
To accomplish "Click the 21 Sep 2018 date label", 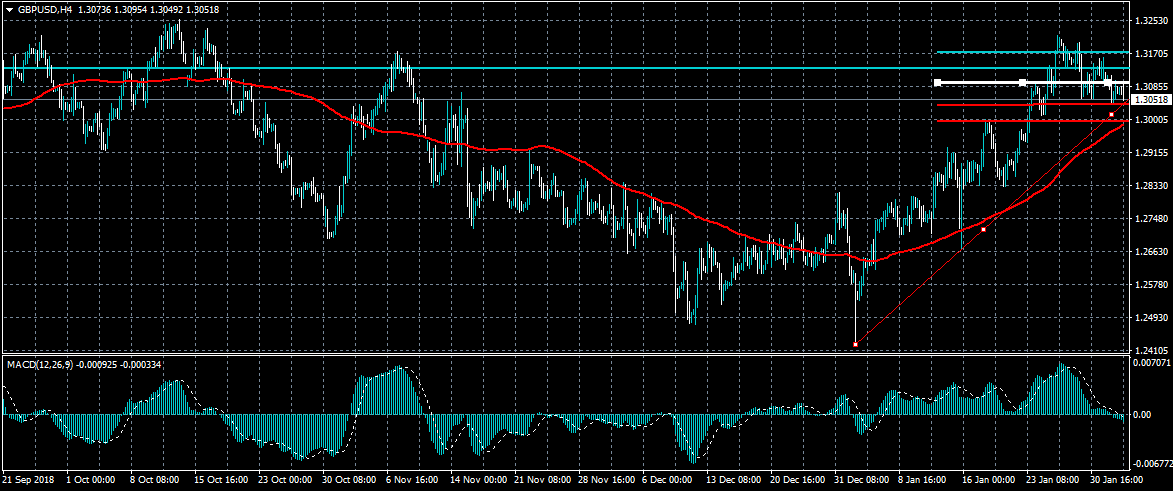I will 30,481.
